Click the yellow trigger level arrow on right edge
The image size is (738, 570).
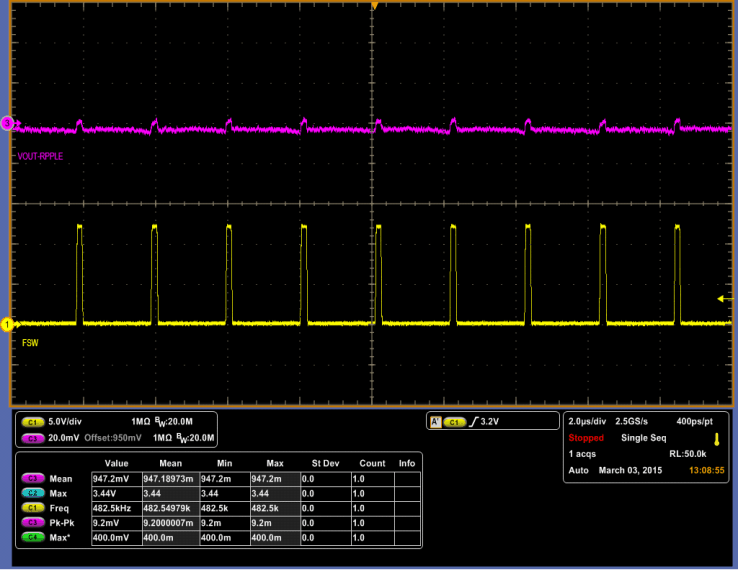click(725, 299)
